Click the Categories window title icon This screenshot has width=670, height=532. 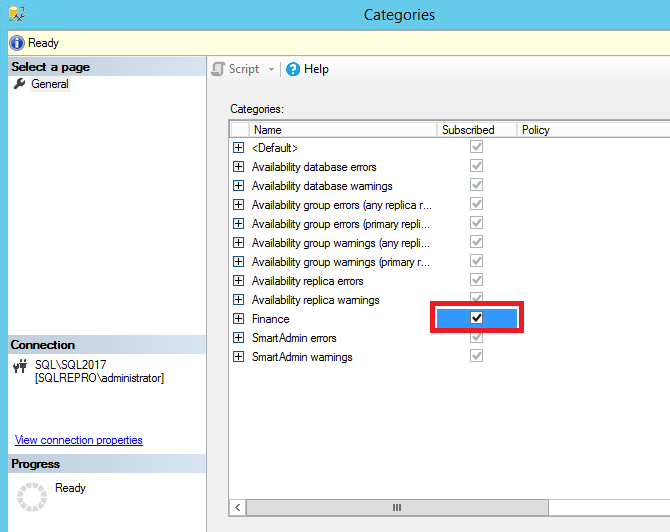pyautogui.click(x=16, y=14)
